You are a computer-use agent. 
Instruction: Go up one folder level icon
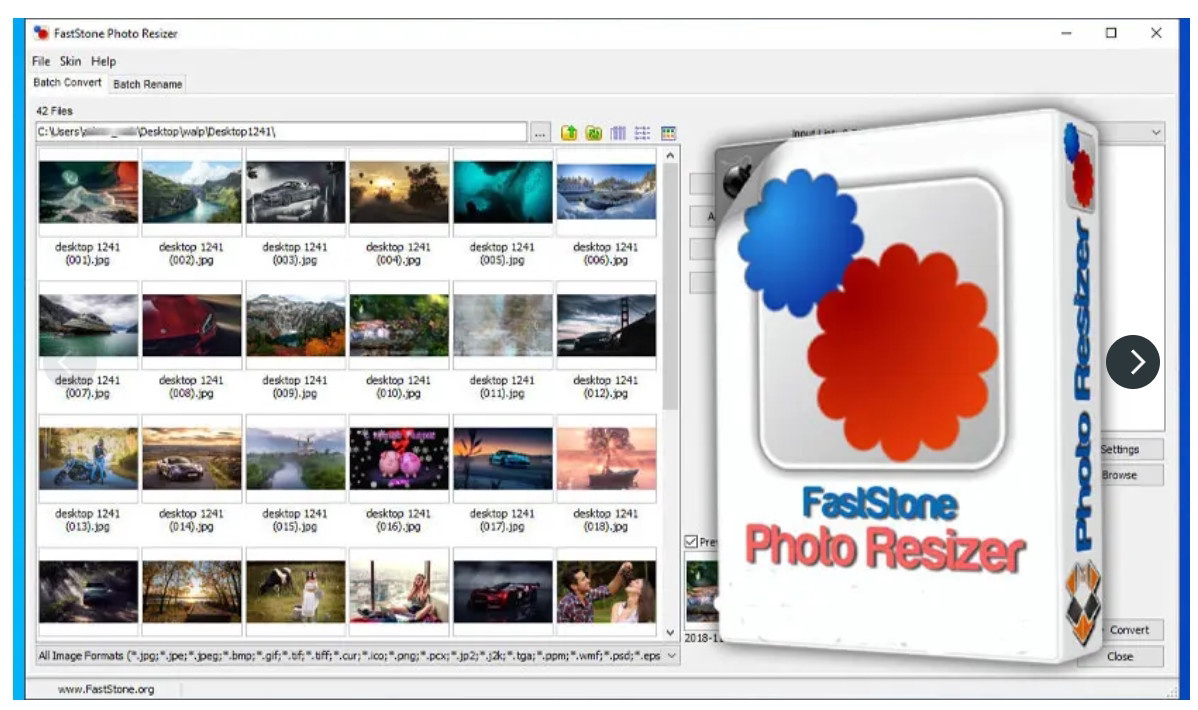pos(569,133)
